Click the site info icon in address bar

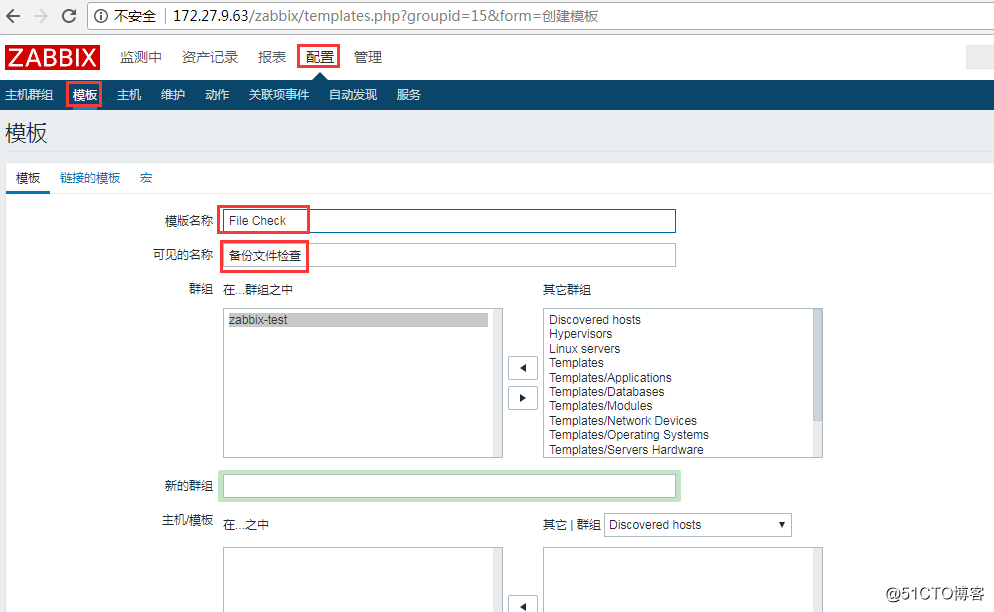[x=101, y=16]
